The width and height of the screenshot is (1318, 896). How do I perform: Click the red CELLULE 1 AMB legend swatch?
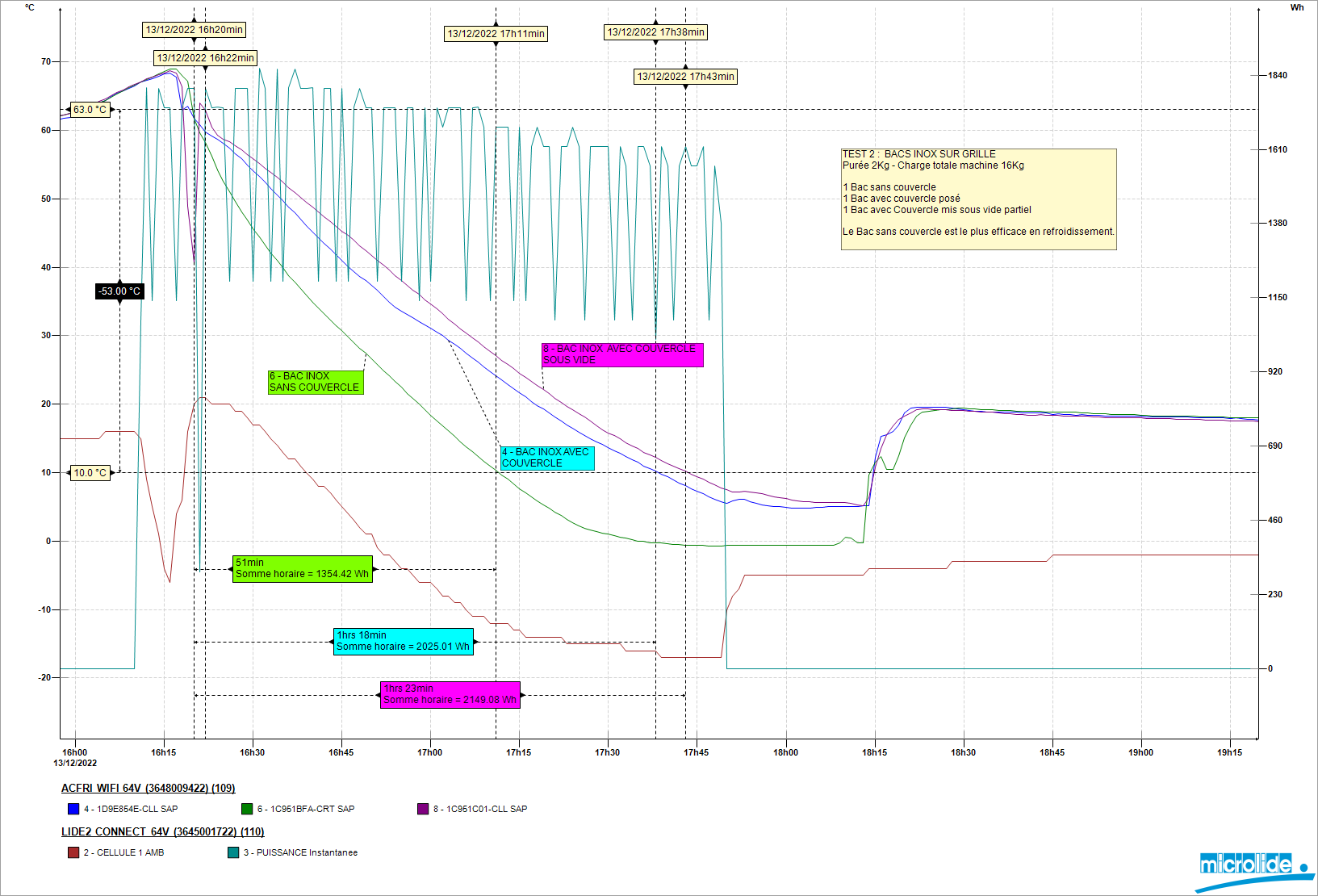pyautogui.click(x=73, y=852)
